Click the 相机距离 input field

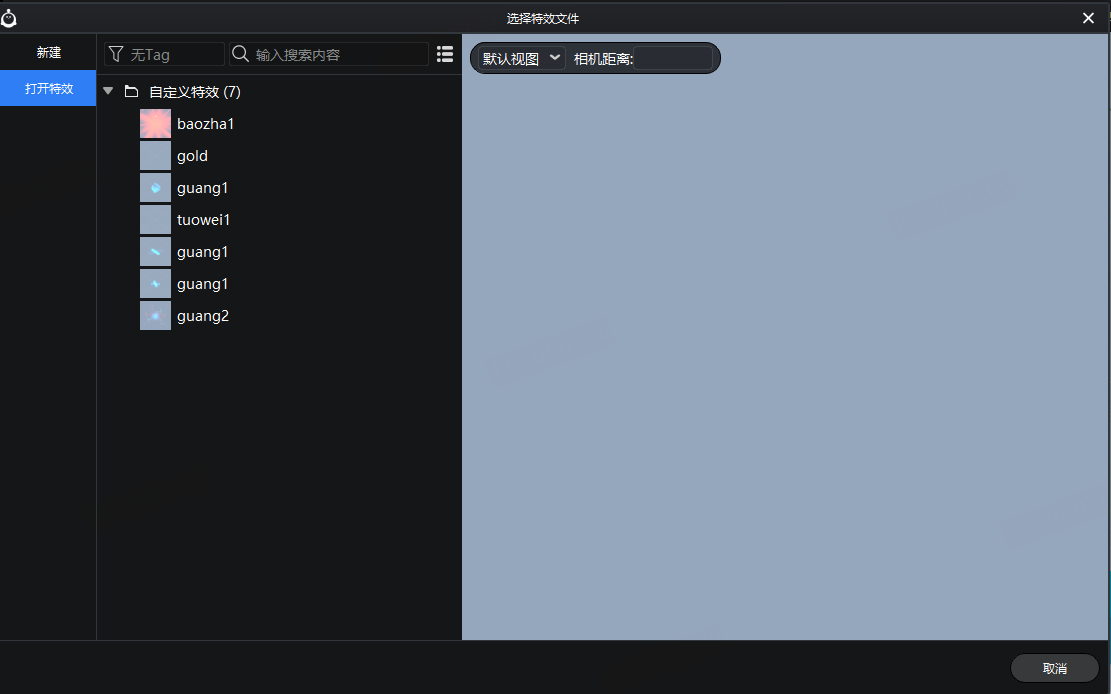tap(673, 58)
